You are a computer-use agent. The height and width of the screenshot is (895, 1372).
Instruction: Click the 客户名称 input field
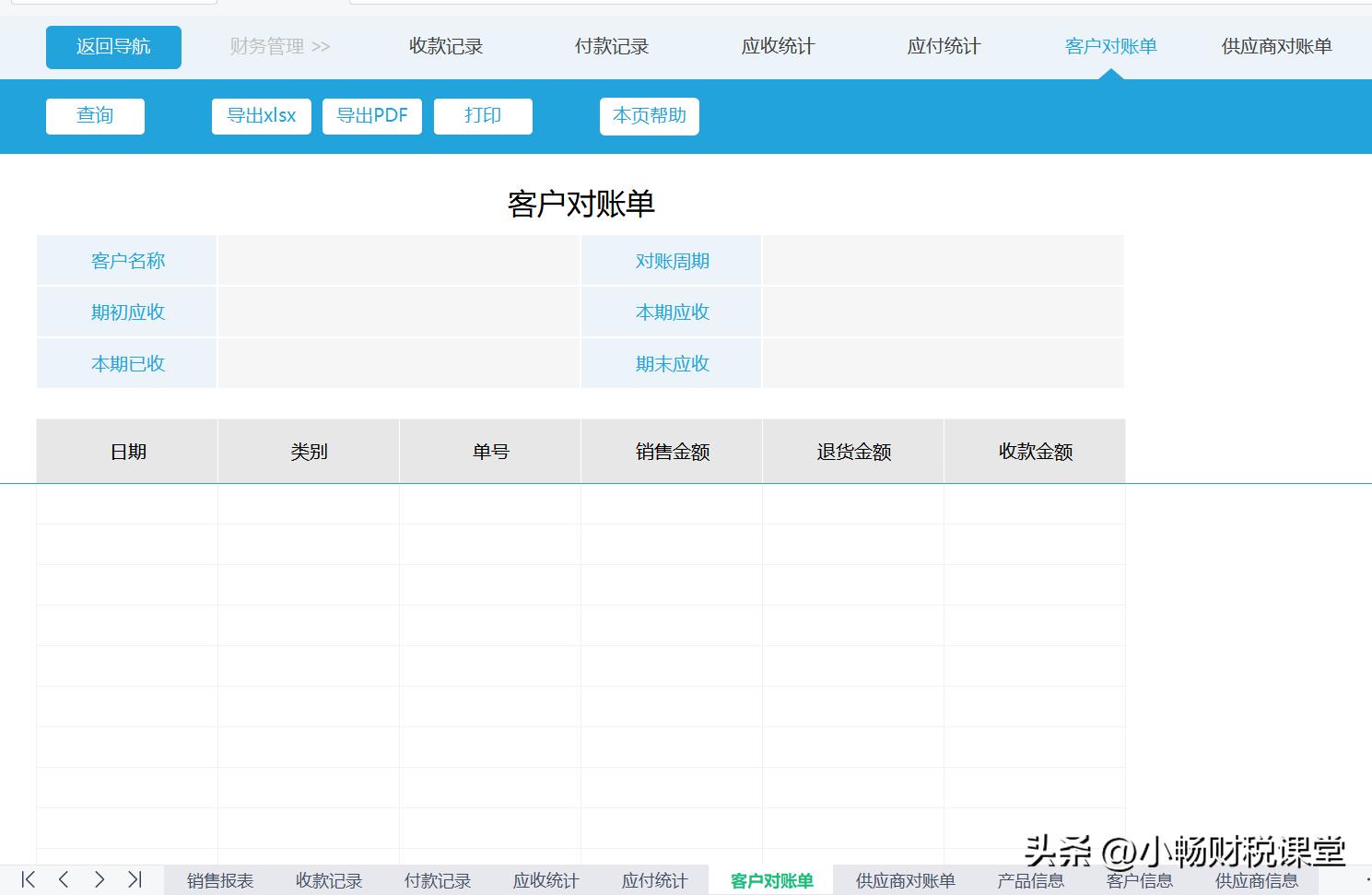pos(398,260)
